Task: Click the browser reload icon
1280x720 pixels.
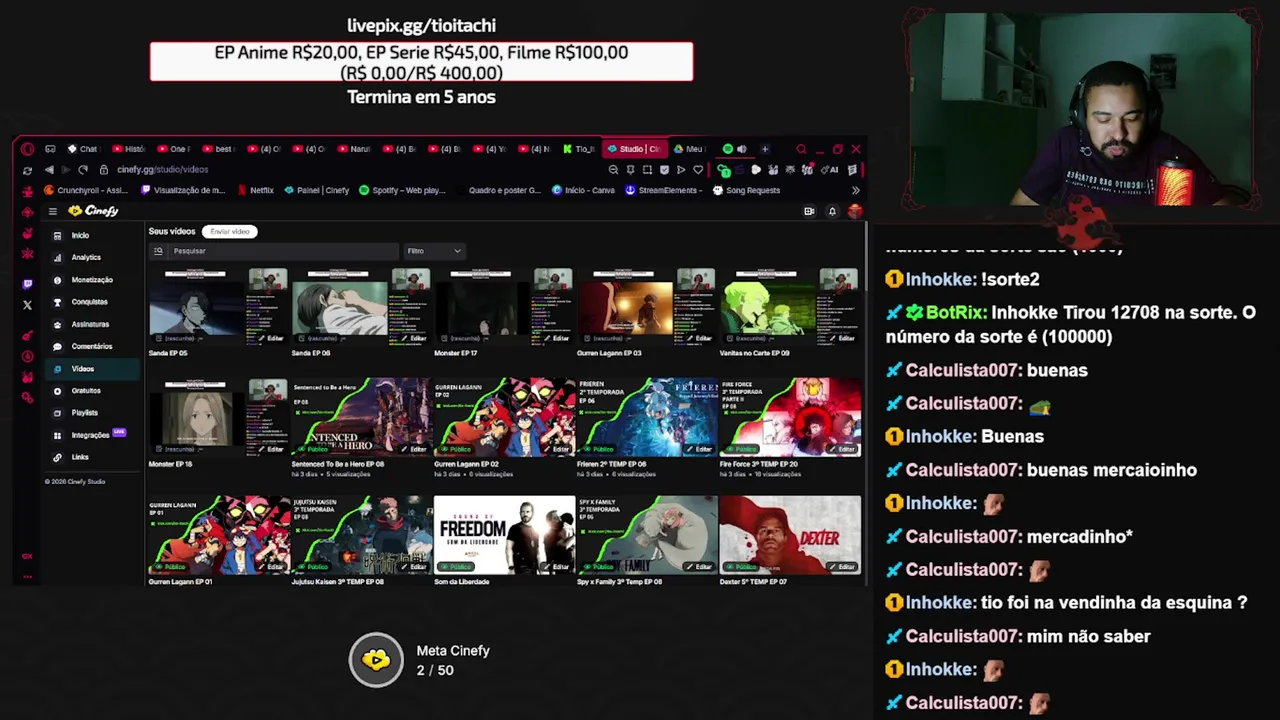Action: 82,170
